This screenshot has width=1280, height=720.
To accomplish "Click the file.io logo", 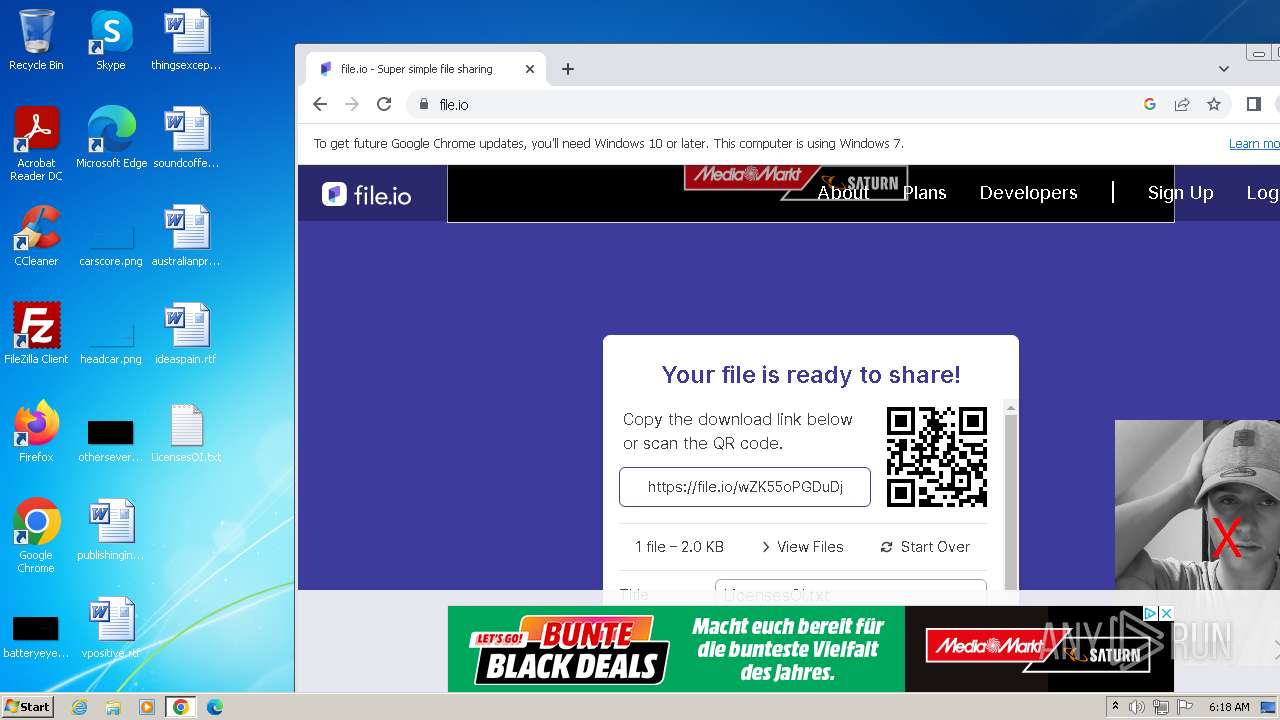I will coord(366,194).
